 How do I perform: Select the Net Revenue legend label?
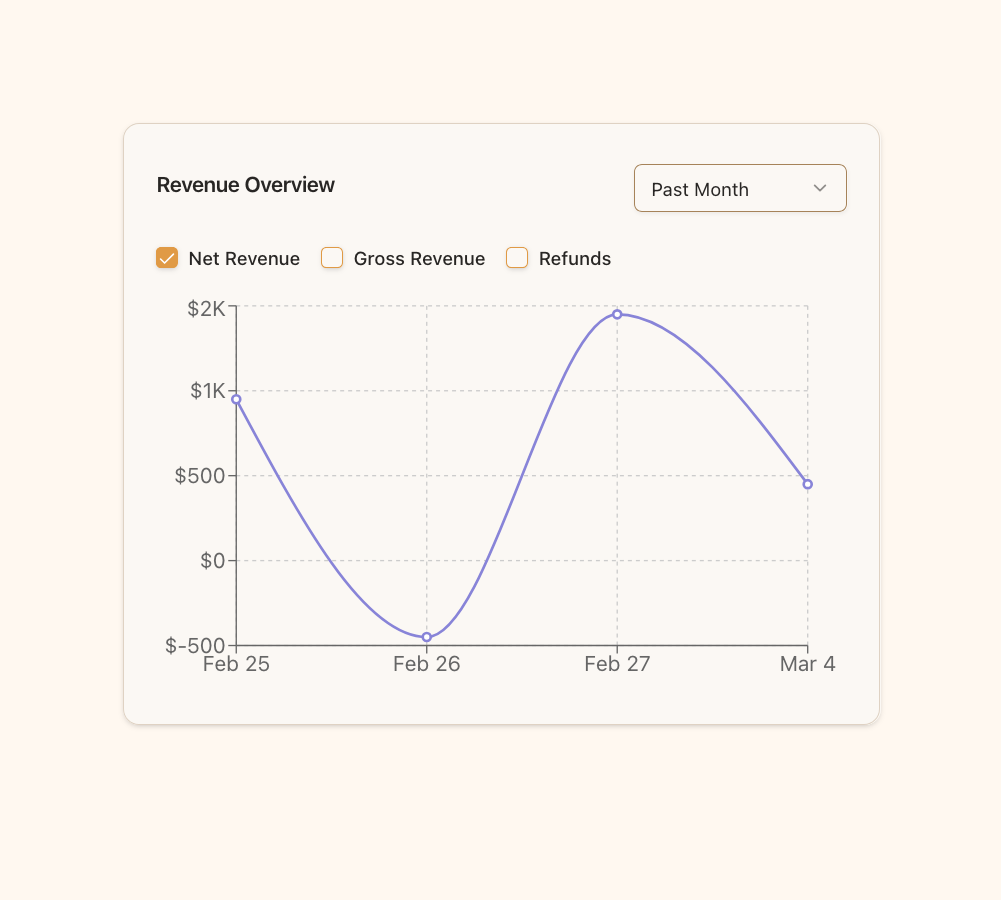tap(243, 258)
